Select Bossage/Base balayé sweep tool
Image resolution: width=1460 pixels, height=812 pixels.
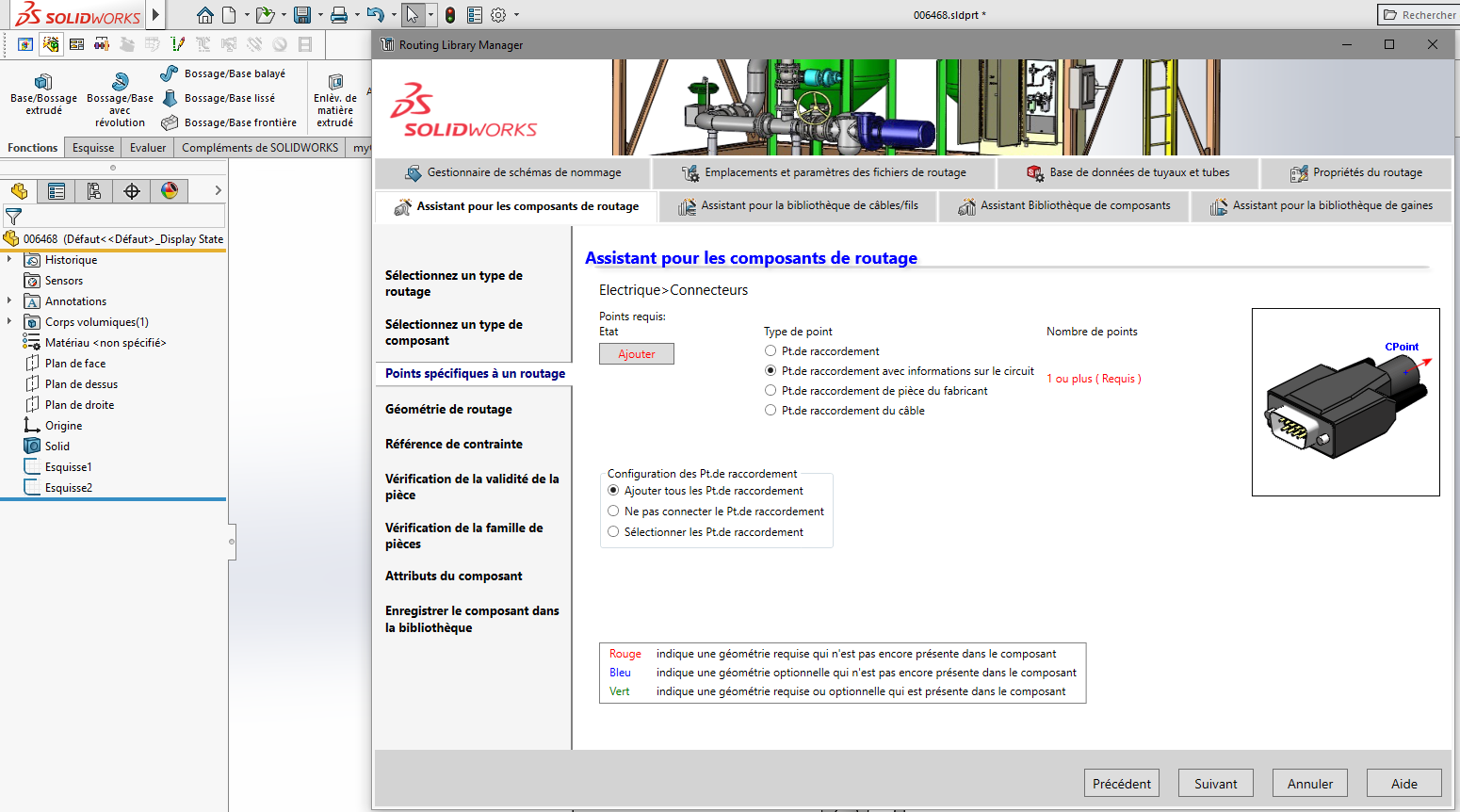223,73
